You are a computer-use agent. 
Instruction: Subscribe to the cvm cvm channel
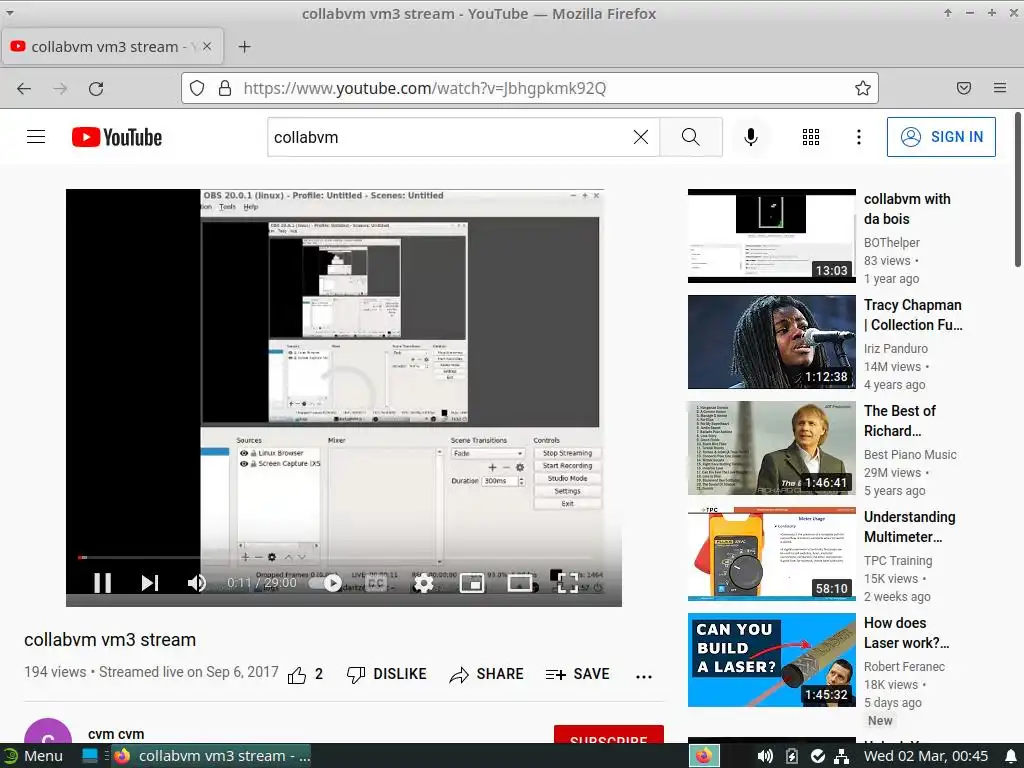609,734
